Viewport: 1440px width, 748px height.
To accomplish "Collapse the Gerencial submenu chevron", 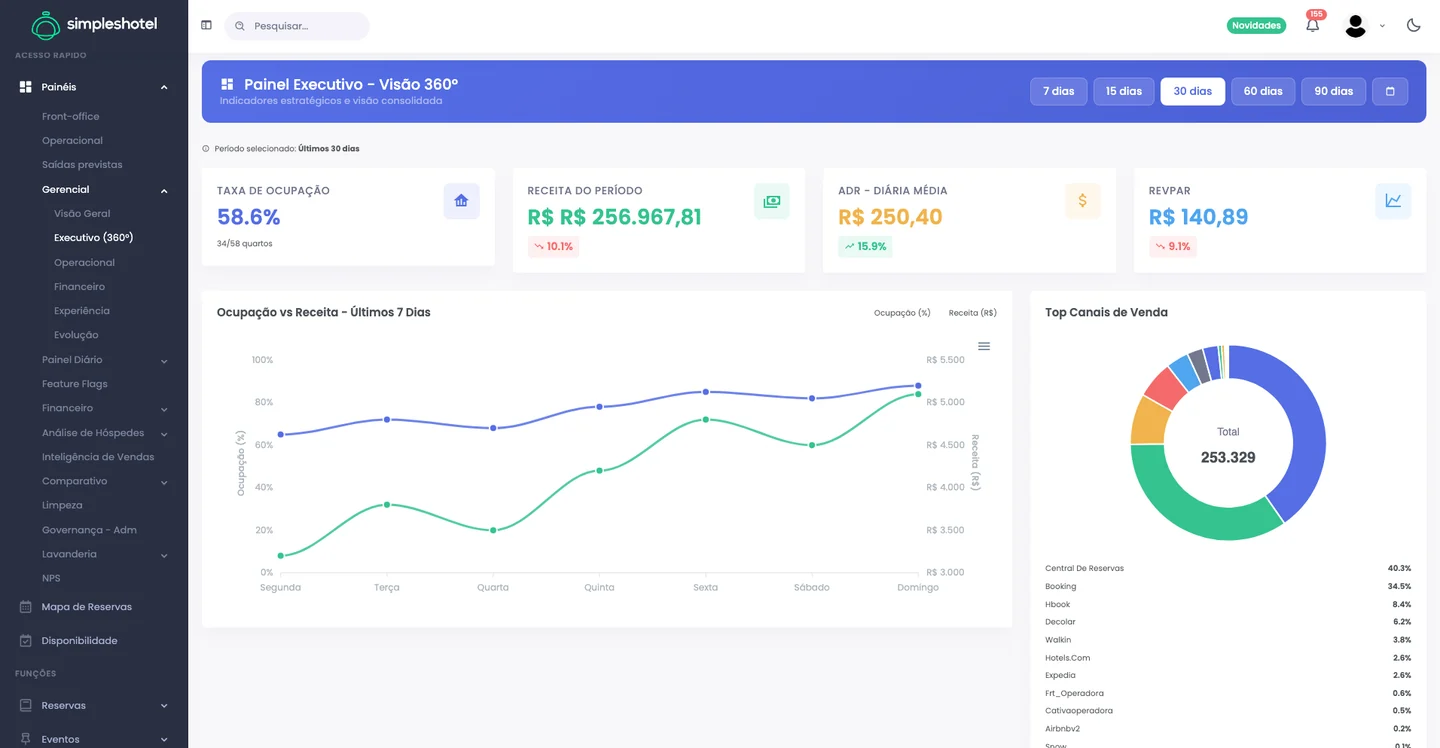I will [164, 190].
